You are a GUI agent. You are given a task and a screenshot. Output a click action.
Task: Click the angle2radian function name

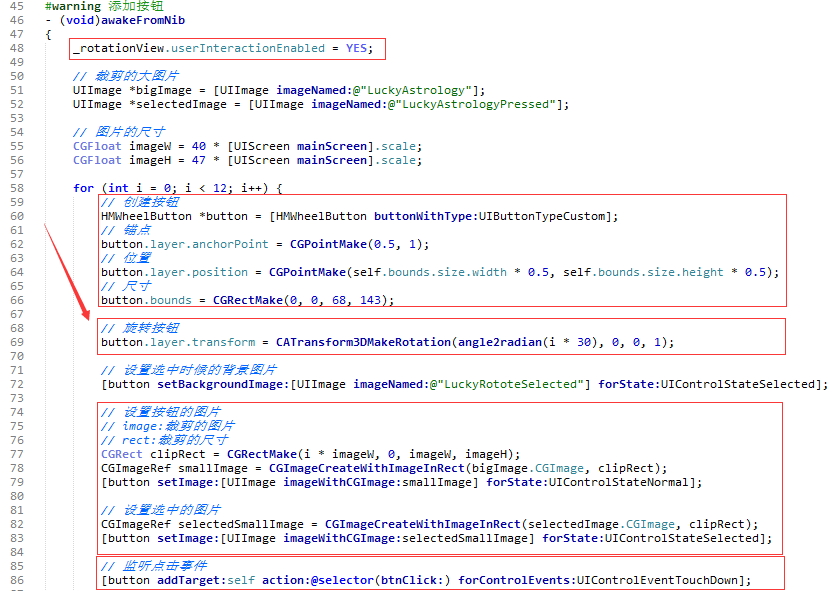coord(500,342)
